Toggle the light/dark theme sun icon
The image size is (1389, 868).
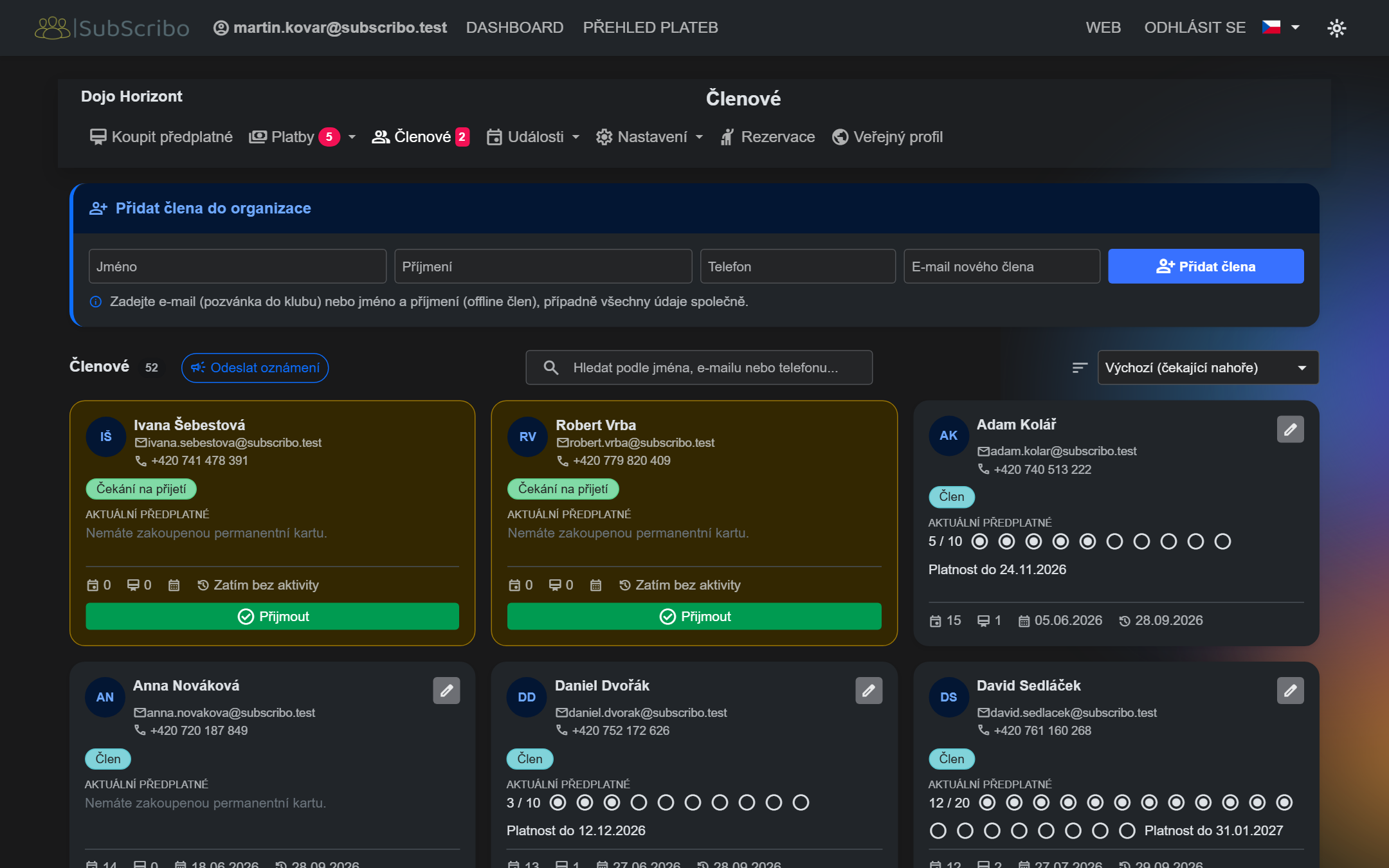click(x=1336, y=28)
